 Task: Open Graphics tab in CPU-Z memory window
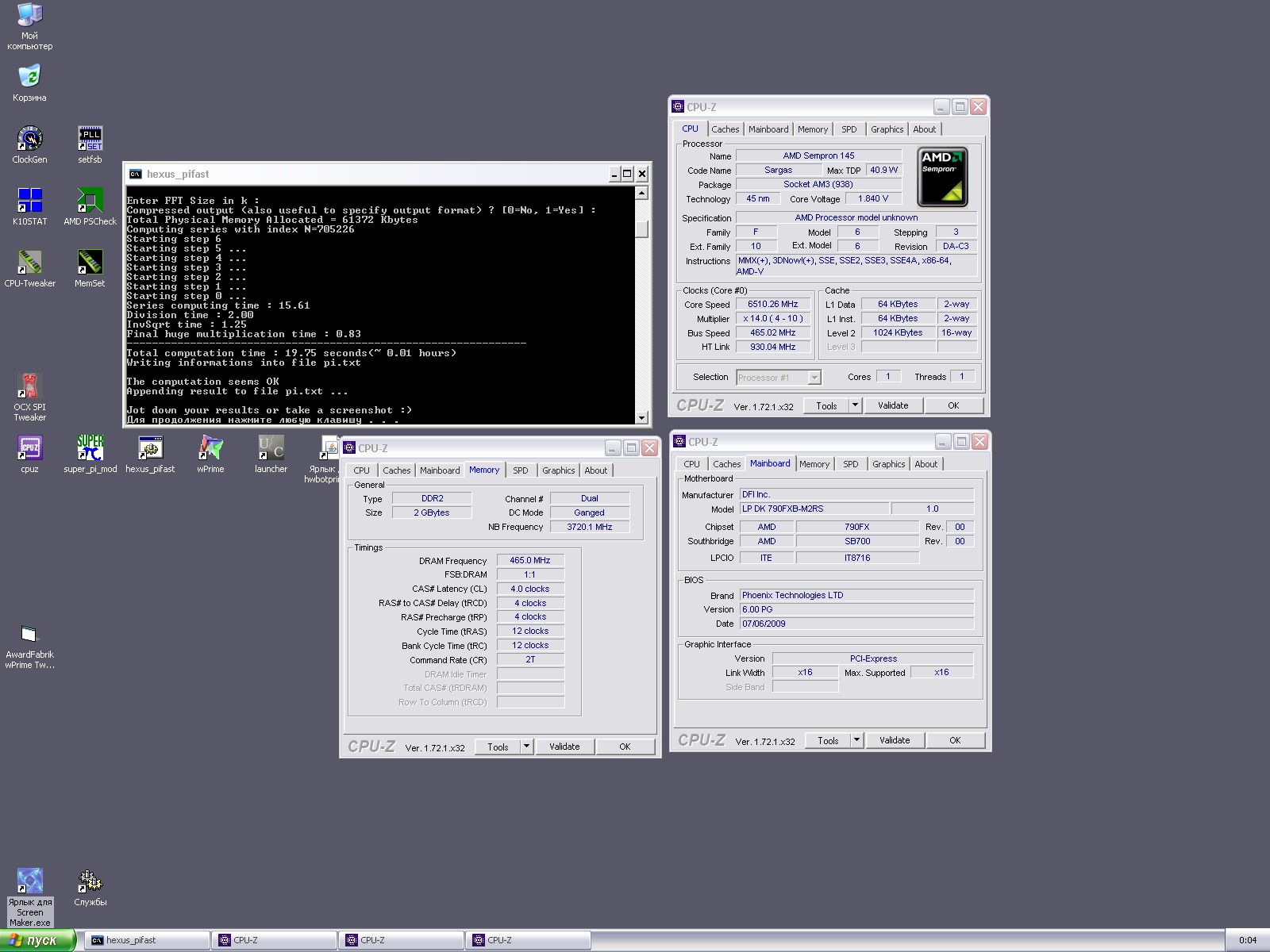559,470
